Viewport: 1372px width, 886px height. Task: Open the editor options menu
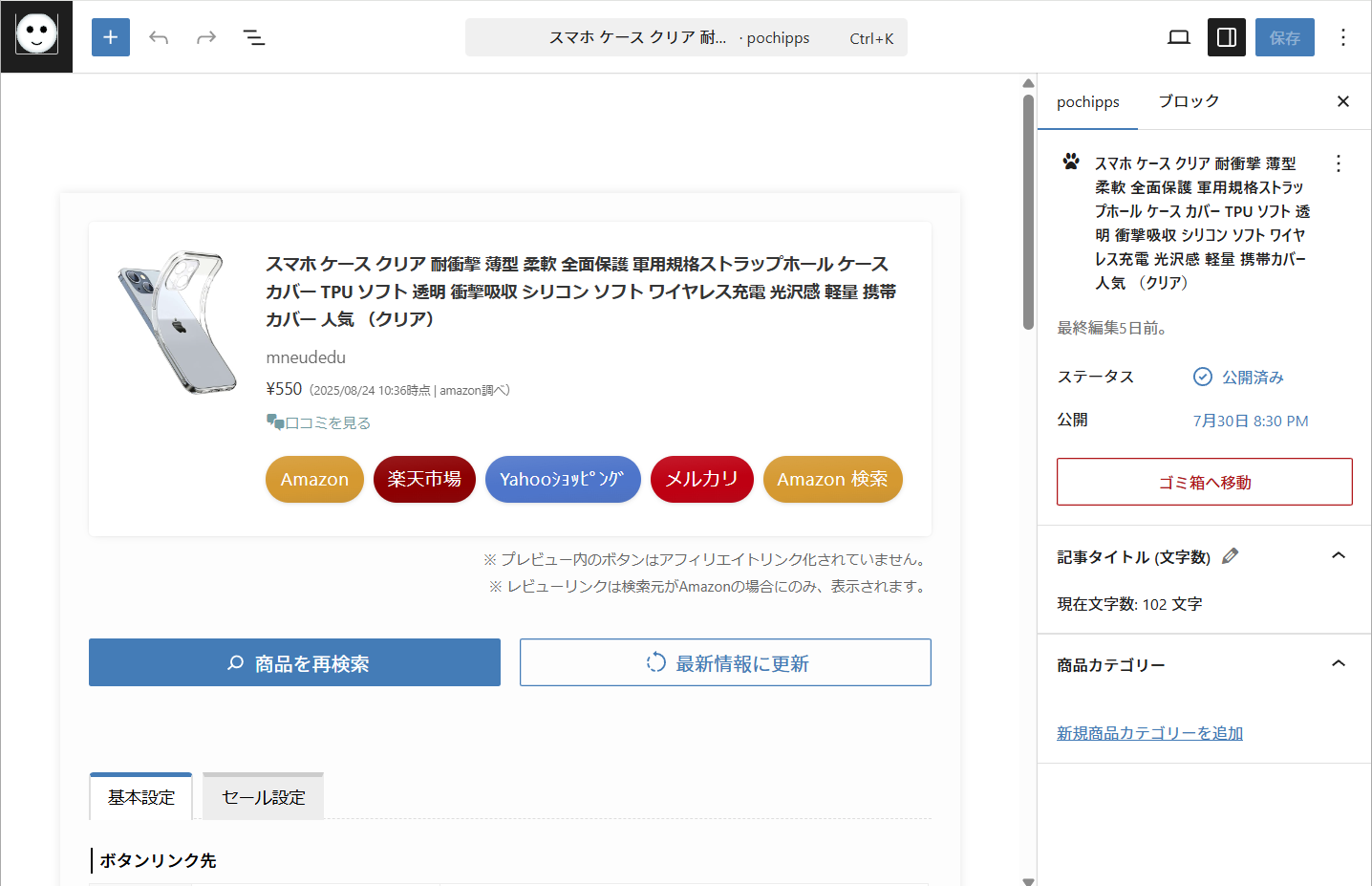(x=1343, y=37)
